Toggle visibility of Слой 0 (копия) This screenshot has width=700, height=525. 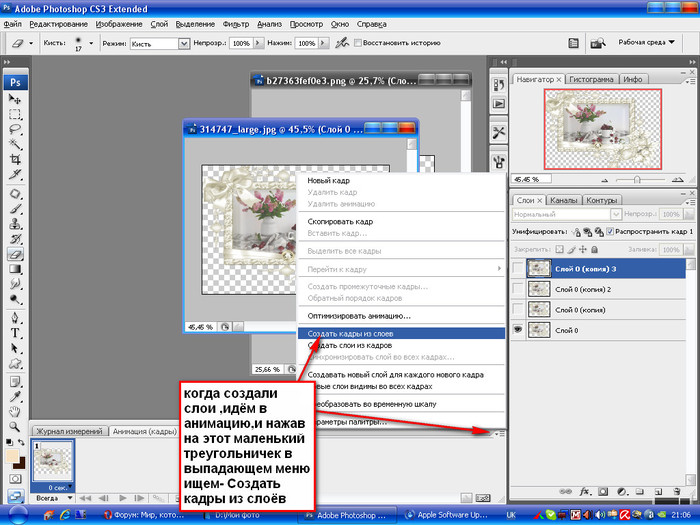click(517, 310)
